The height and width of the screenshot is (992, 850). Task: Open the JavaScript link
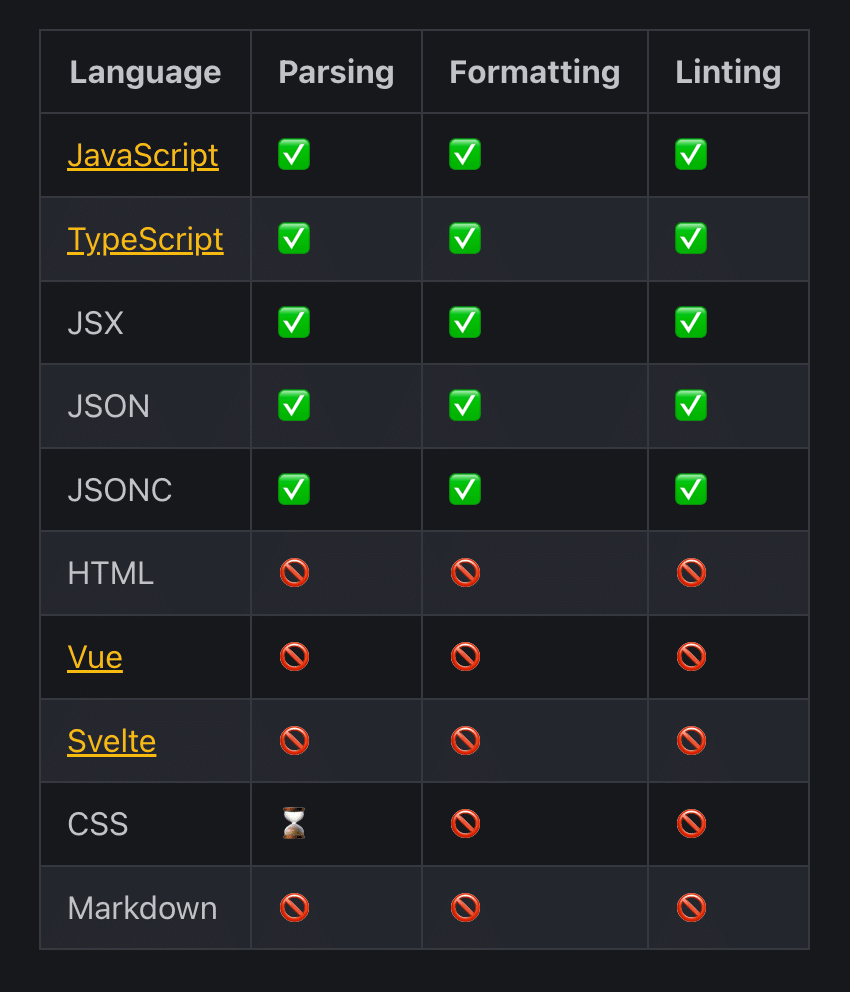click(x=143, y=155)
